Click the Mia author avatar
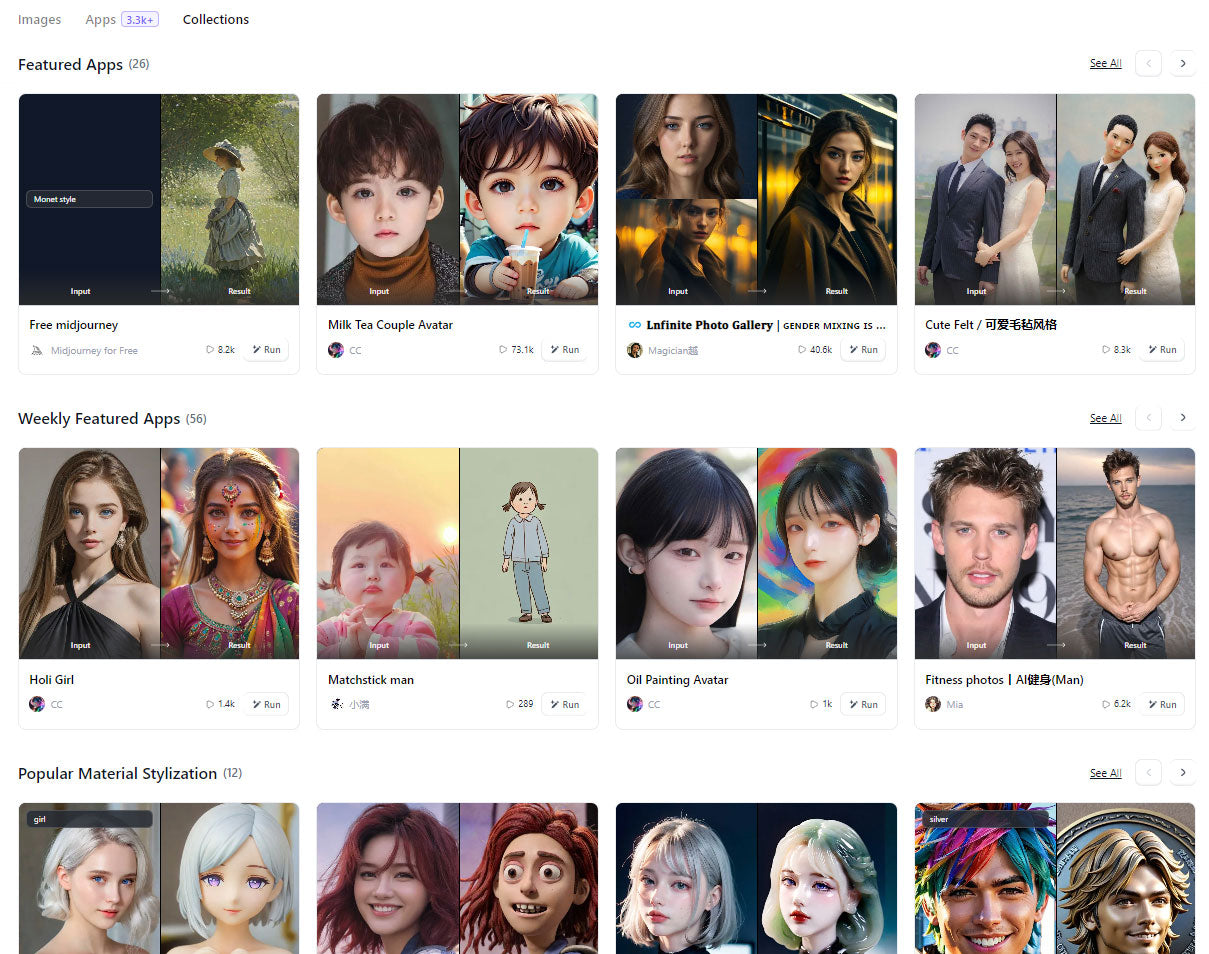The image size is (1209, 954). pos(933,704)
